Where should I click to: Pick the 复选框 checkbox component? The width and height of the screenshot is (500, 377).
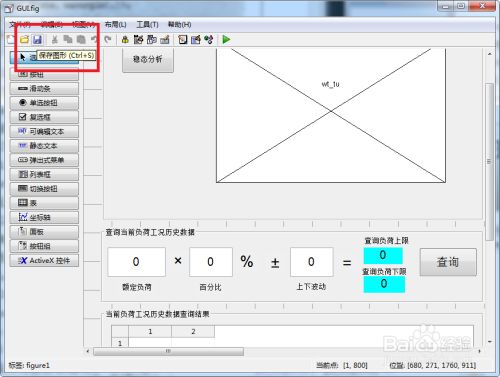44,117
